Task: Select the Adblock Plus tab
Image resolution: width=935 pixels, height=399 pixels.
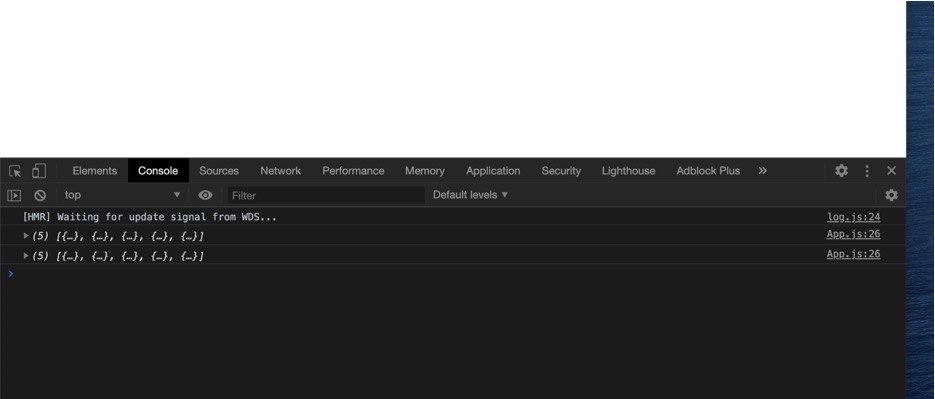Action: (x=708, y=171)
